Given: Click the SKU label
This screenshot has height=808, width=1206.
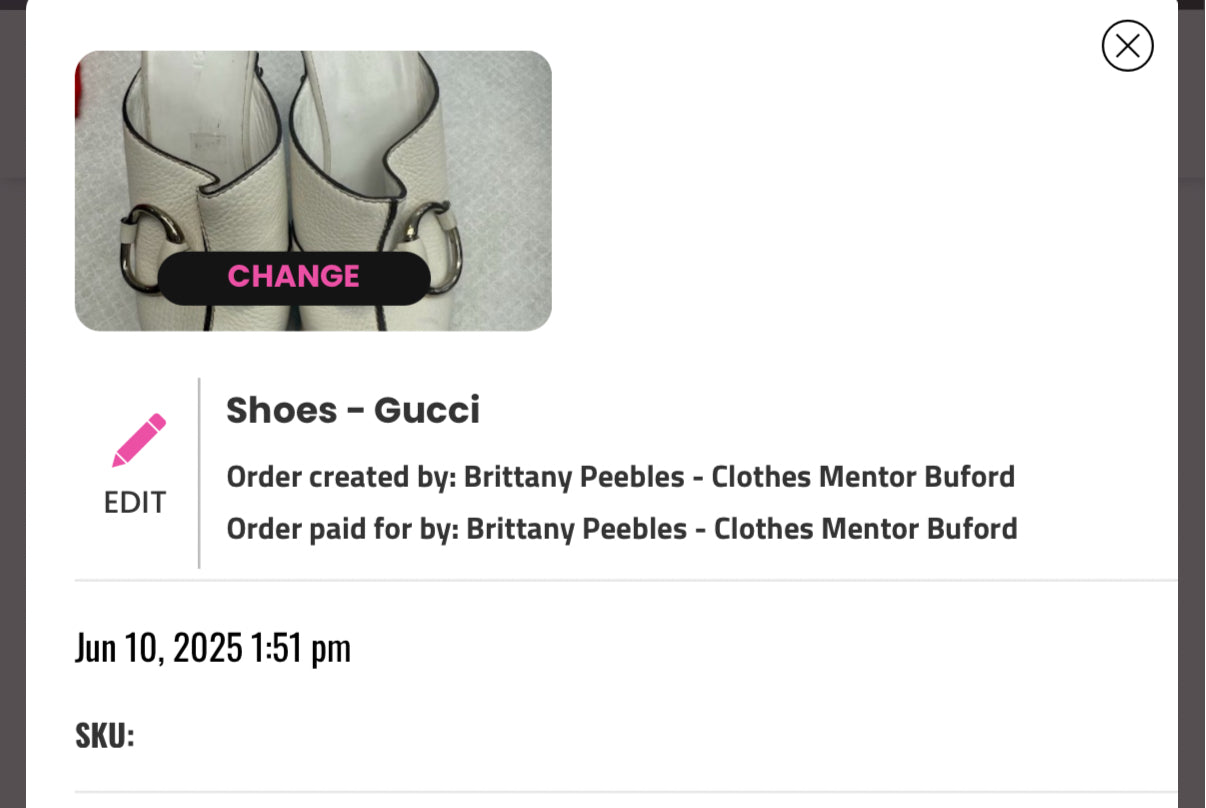Looking at the screenshot, I should [x=104, y=736].
